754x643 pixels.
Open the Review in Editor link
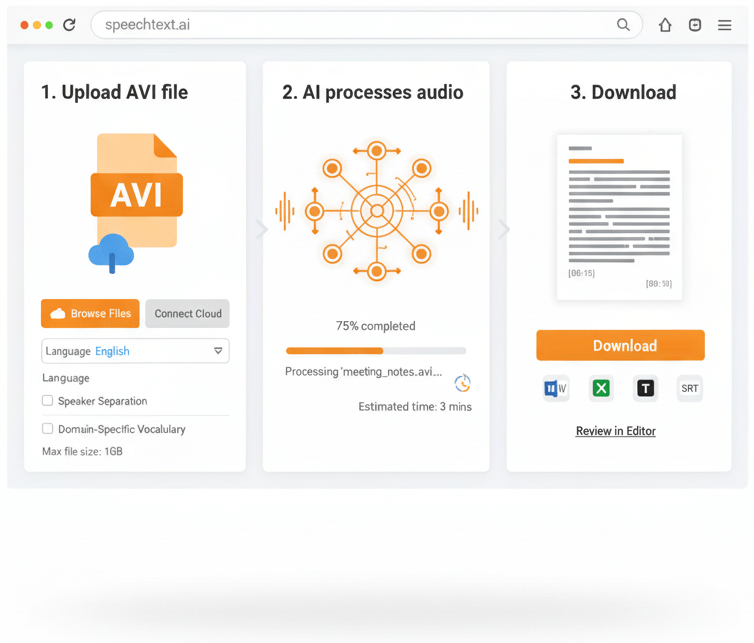coord(616,431)
